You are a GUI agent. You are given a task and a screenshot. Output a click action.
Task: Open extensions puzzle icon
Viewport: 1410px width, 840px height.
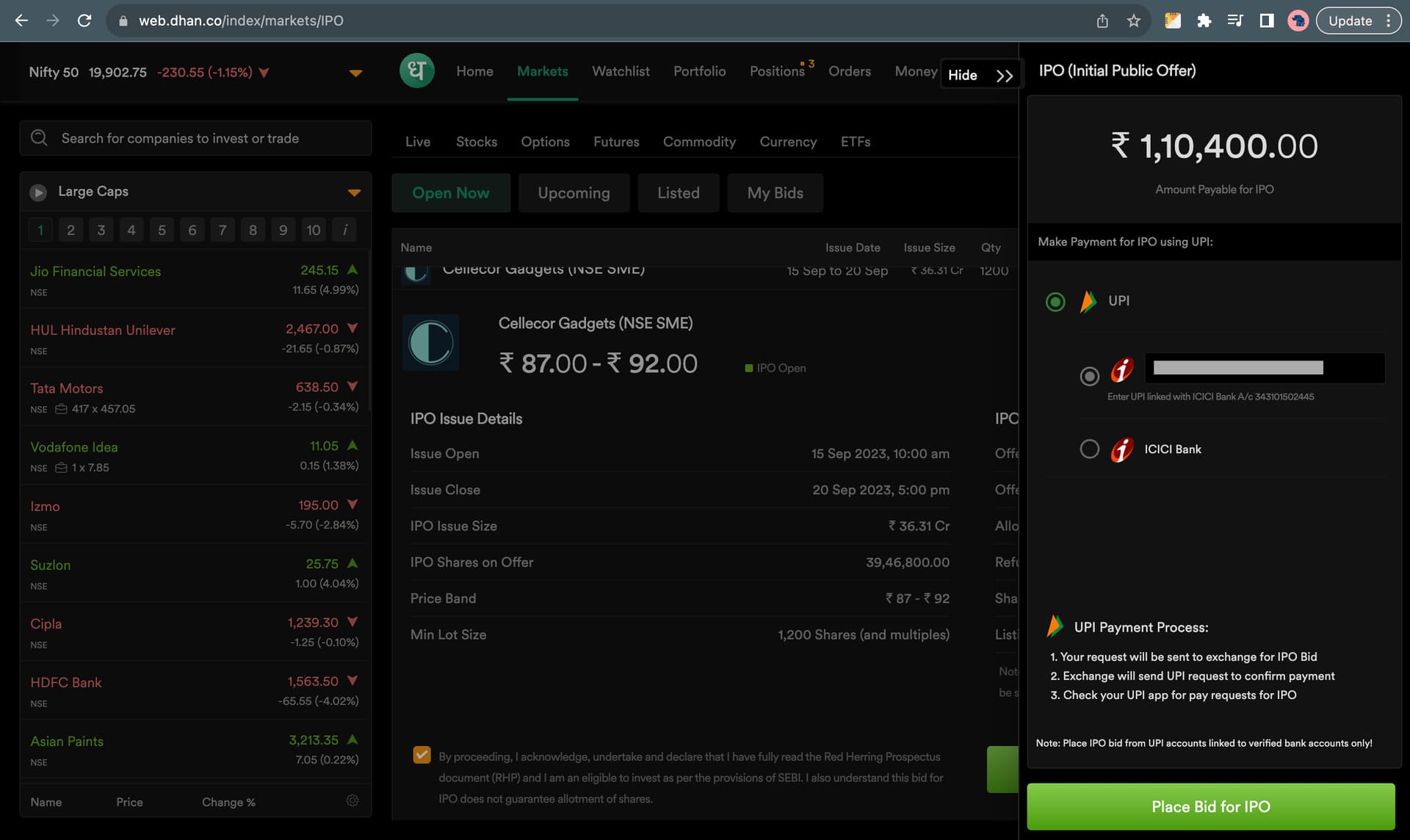coord(1204,21)
